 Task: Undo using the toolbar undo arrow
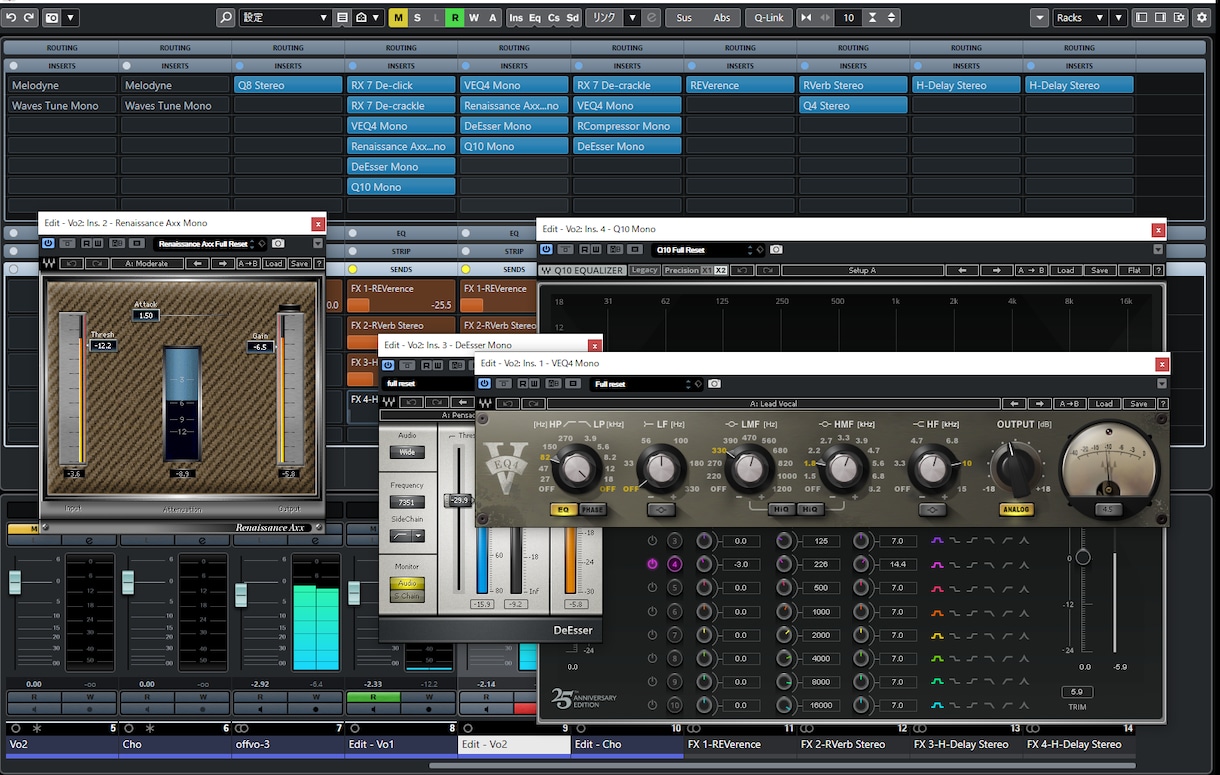11,17
